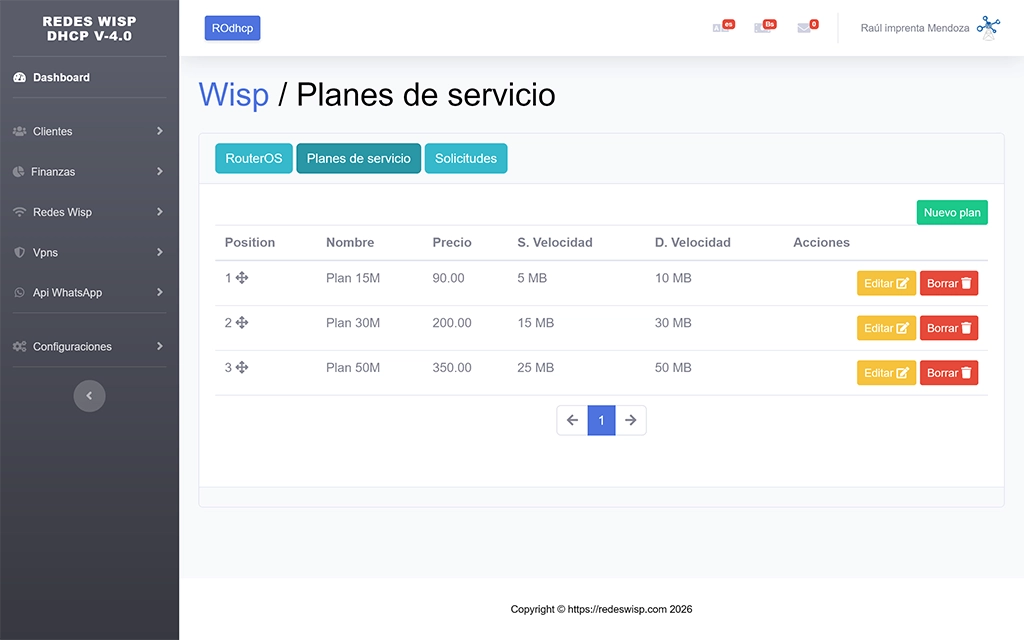Click the antenna logo beside Raúl imprenta Mendoza
This screenshot has width=1024, height=640.
988,27
